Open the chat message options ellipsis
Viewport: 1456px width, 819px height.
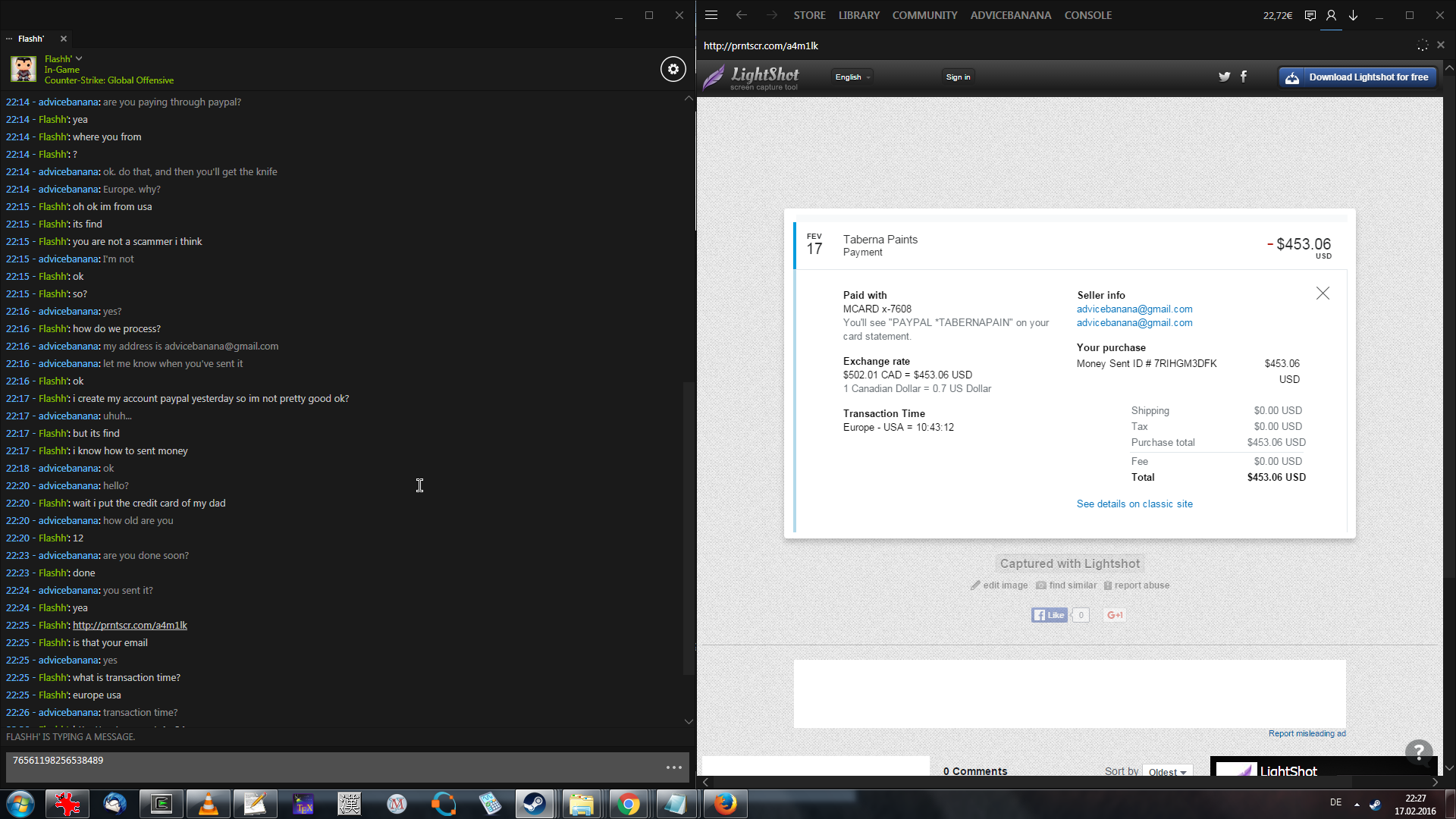pos(673,767)
